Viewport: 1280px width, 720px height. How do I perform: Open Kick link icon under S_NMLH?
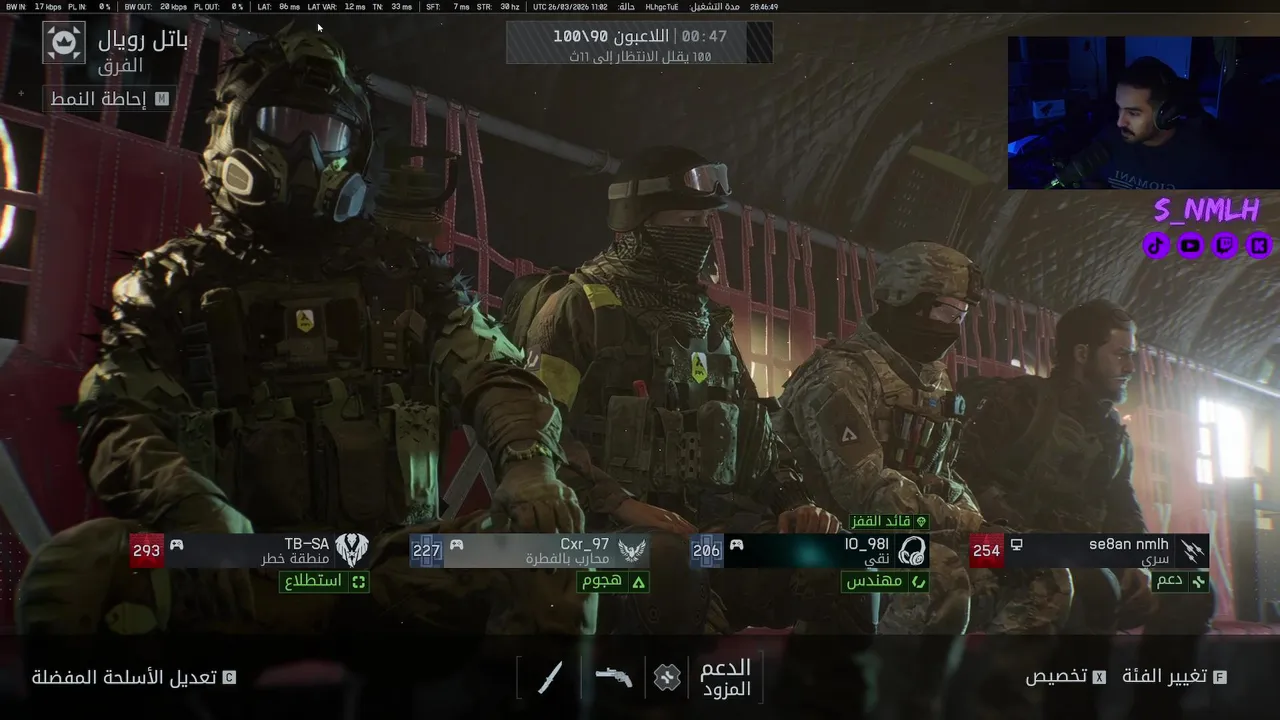(x=1259, y=245)
